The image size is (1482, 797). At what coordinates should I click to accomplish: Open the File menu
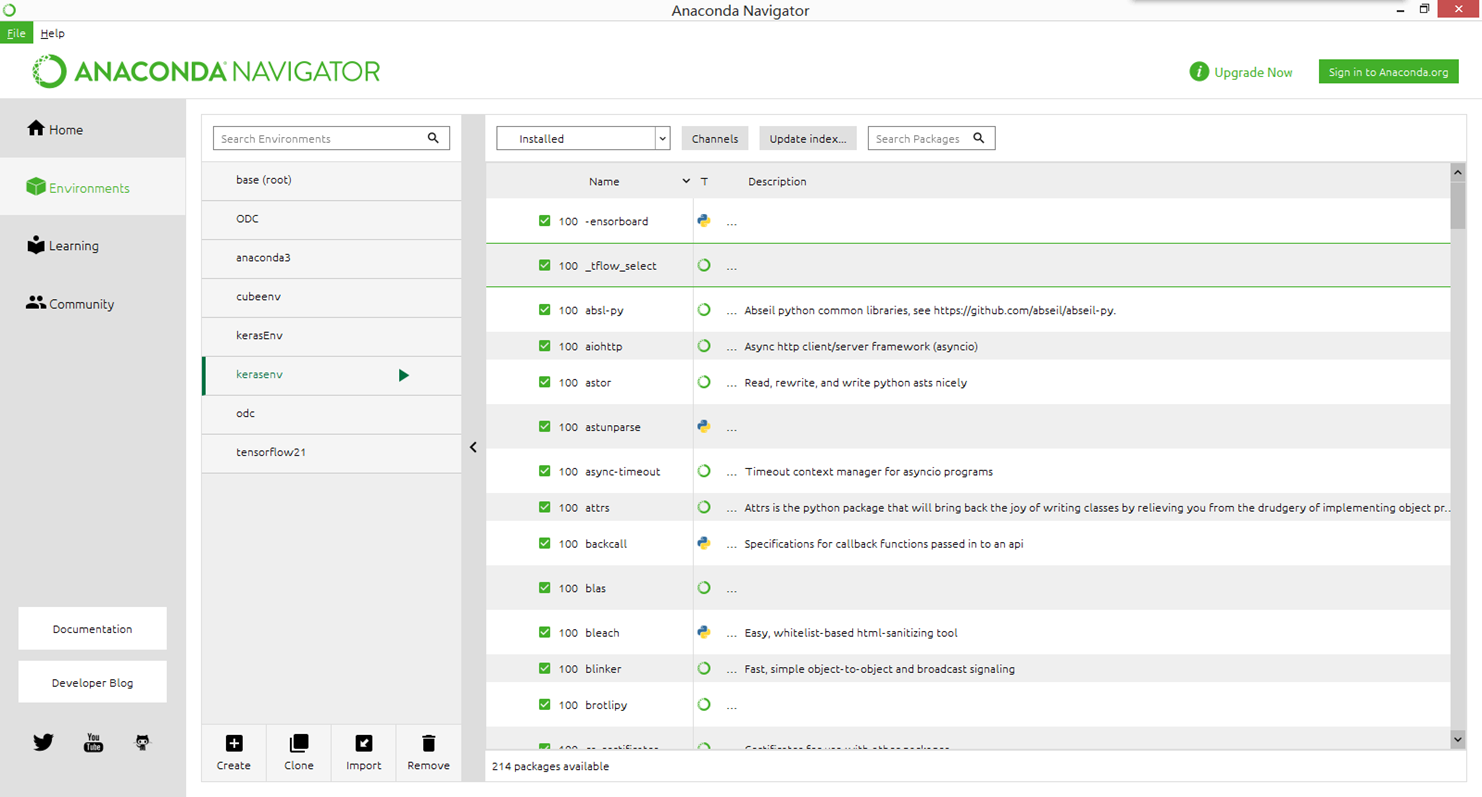coord(16,33)
